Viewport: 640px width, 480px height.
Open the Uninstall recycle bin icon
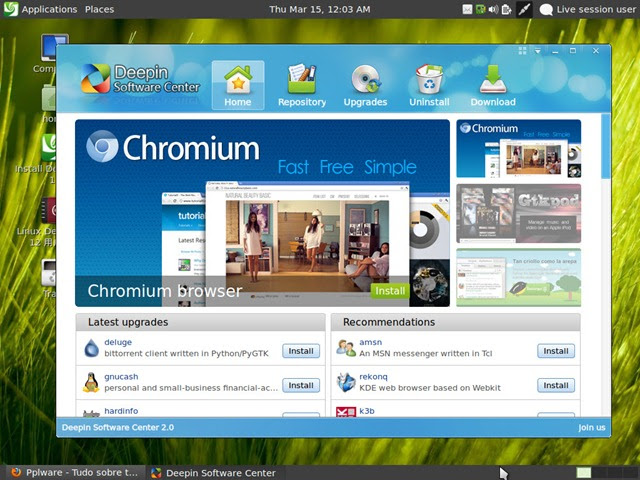[429, 79]
